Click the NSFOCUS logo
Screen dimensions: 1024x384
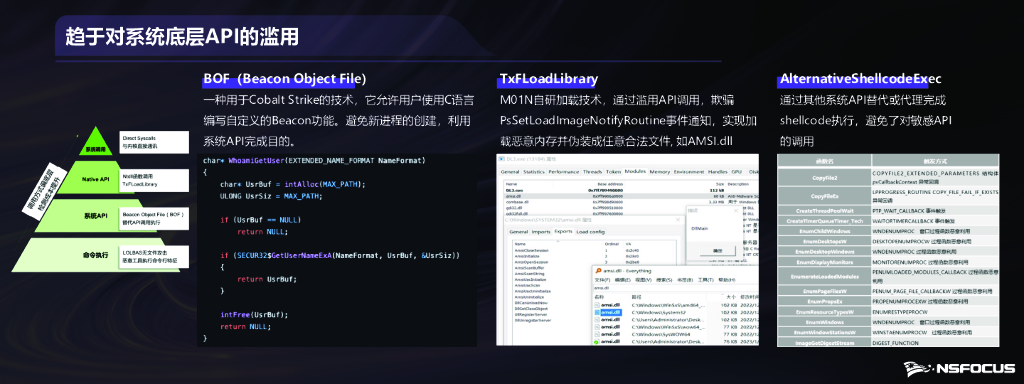[959, 368]
